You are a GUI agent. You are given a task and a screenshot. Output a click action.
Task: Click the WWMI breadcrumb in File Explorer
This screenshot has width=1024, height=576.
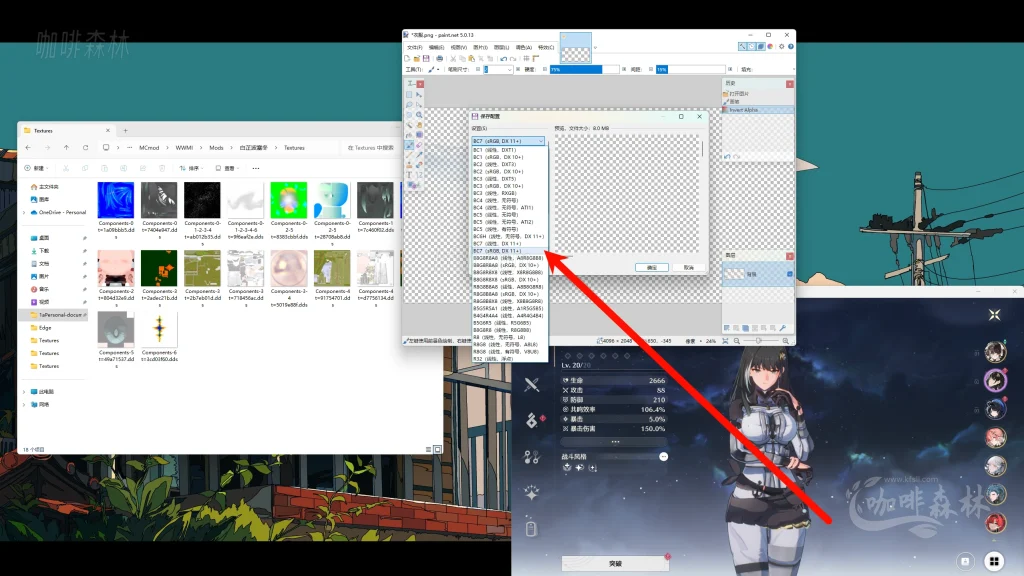point(184,148)
